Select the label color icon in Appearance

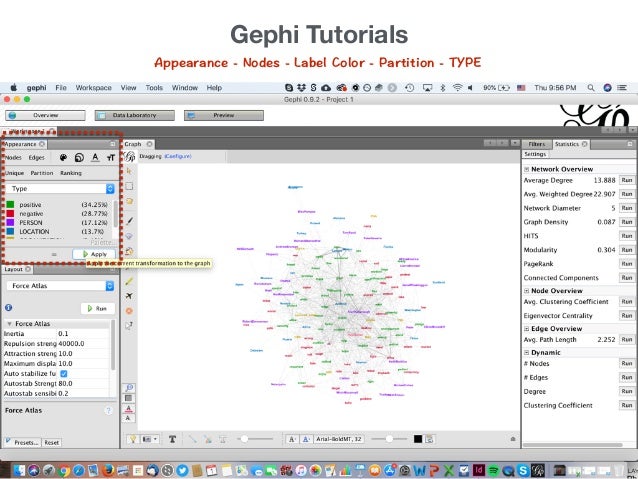click(x=95, y=157)
